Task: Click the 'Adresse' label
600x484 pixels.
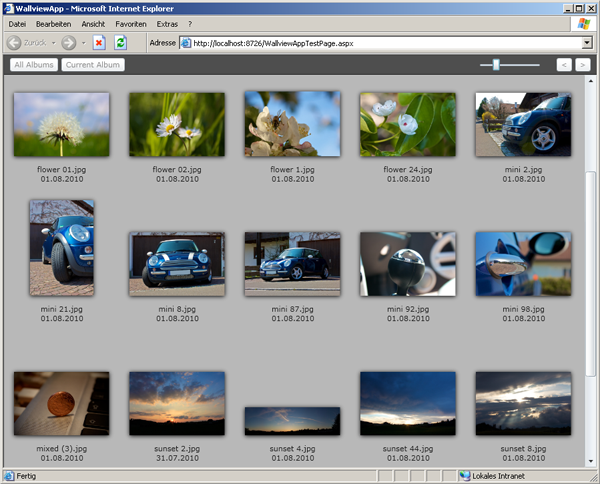Action: pyautogui.click(x=163, y=43)
